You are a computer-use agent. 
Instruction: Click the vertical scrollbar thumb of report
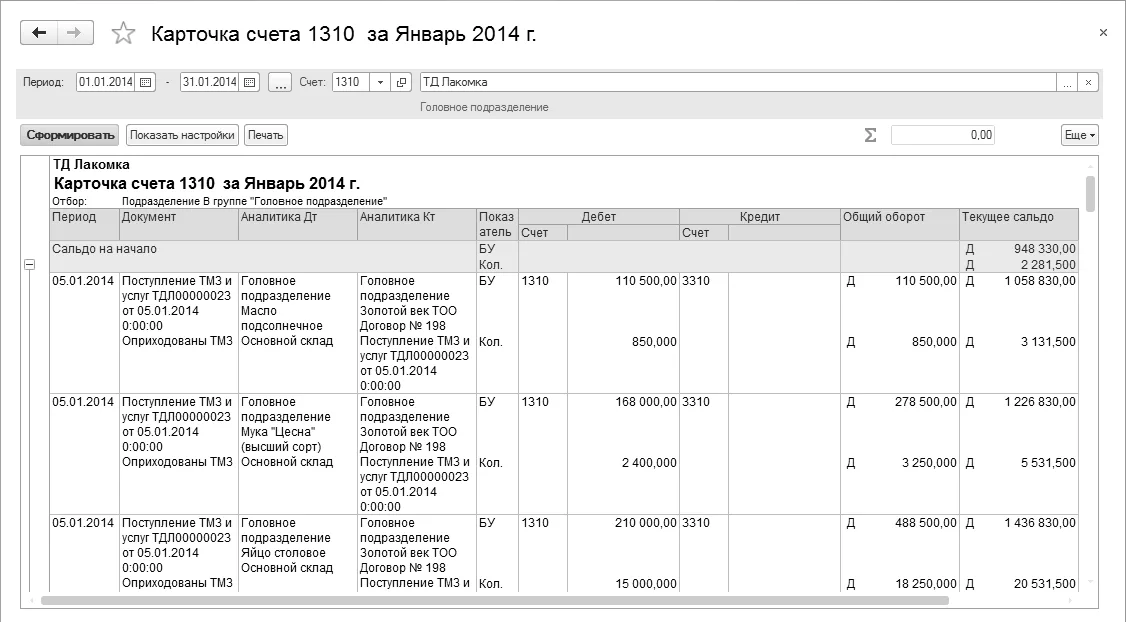coord(1090,194)
